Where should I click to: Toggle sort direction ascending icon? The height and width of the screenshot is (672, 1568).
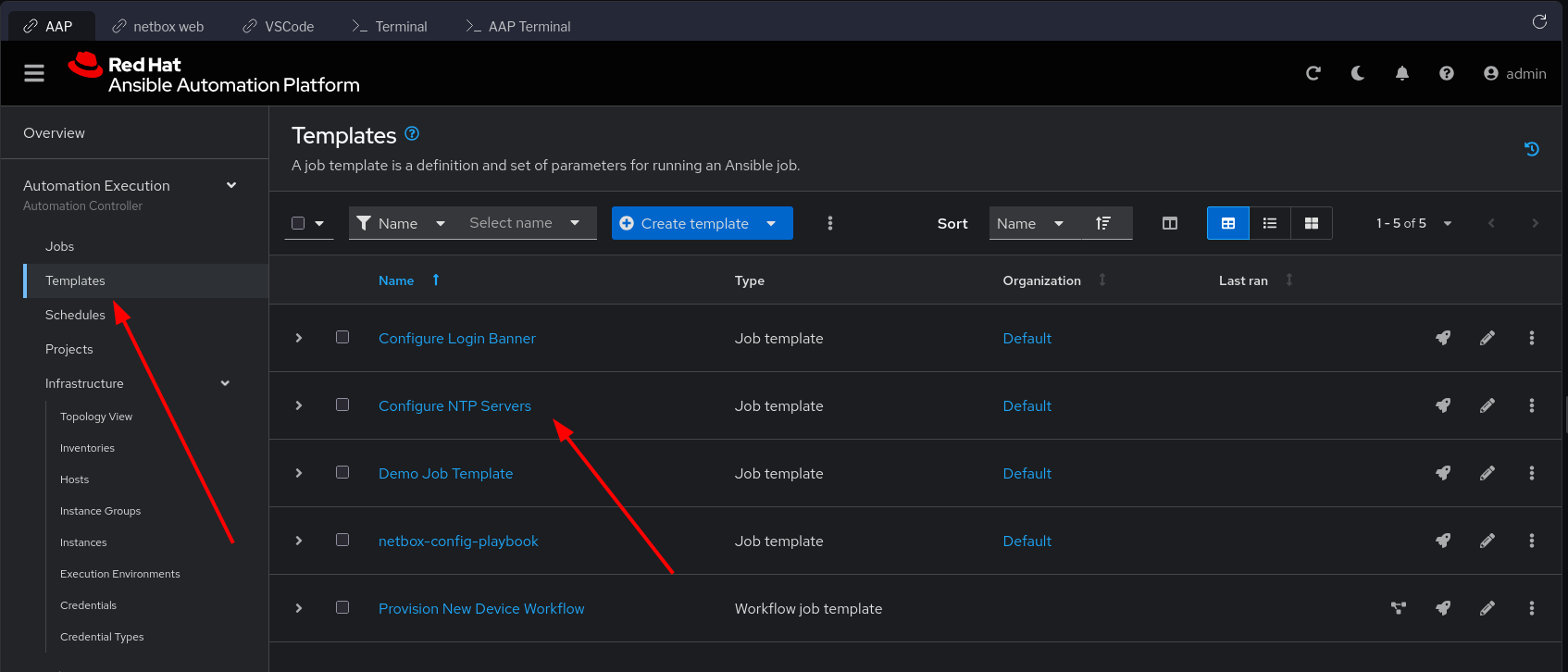click(x=1103, y=223)
